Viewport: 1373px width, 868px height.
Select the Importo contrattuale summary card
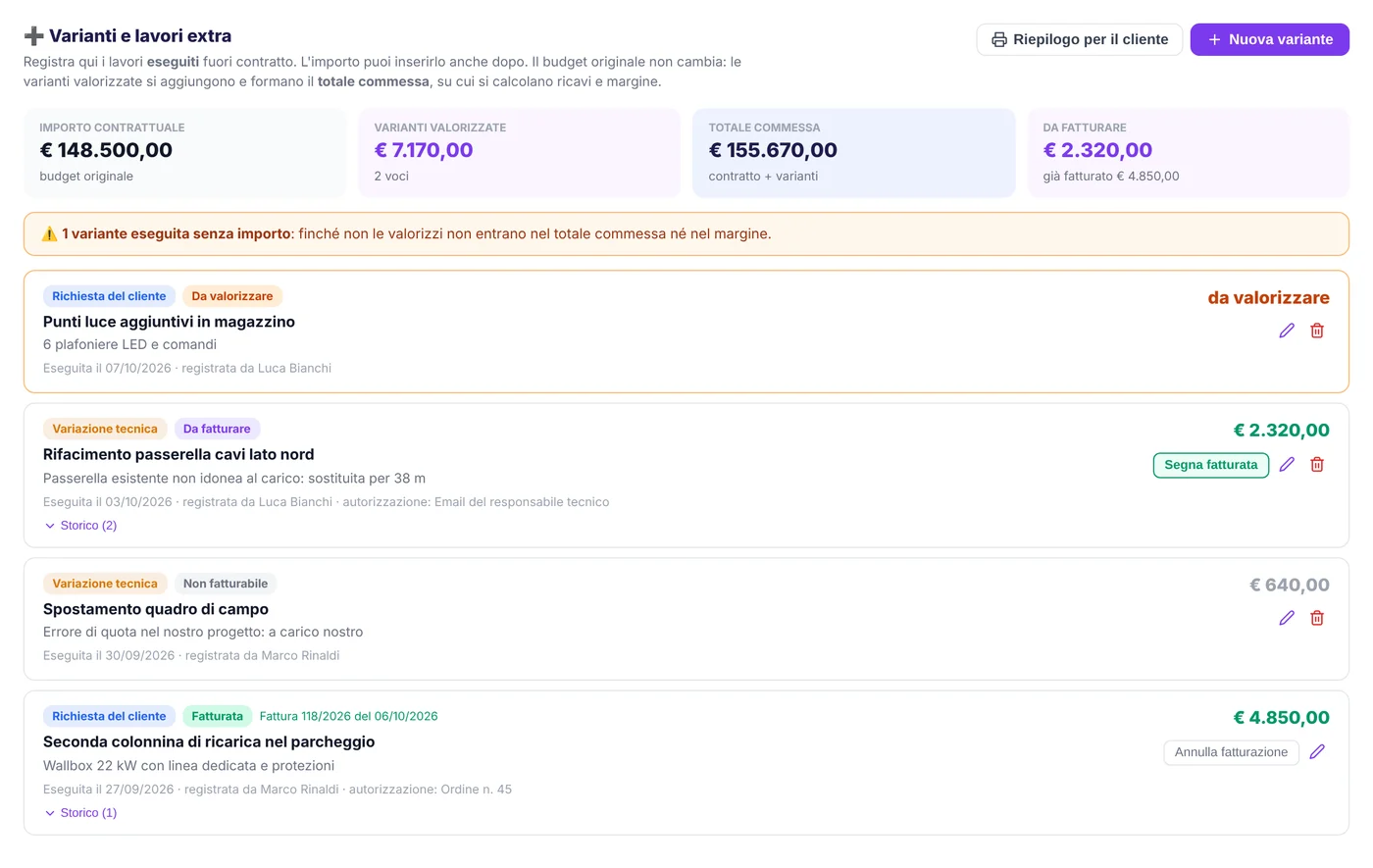184,153
